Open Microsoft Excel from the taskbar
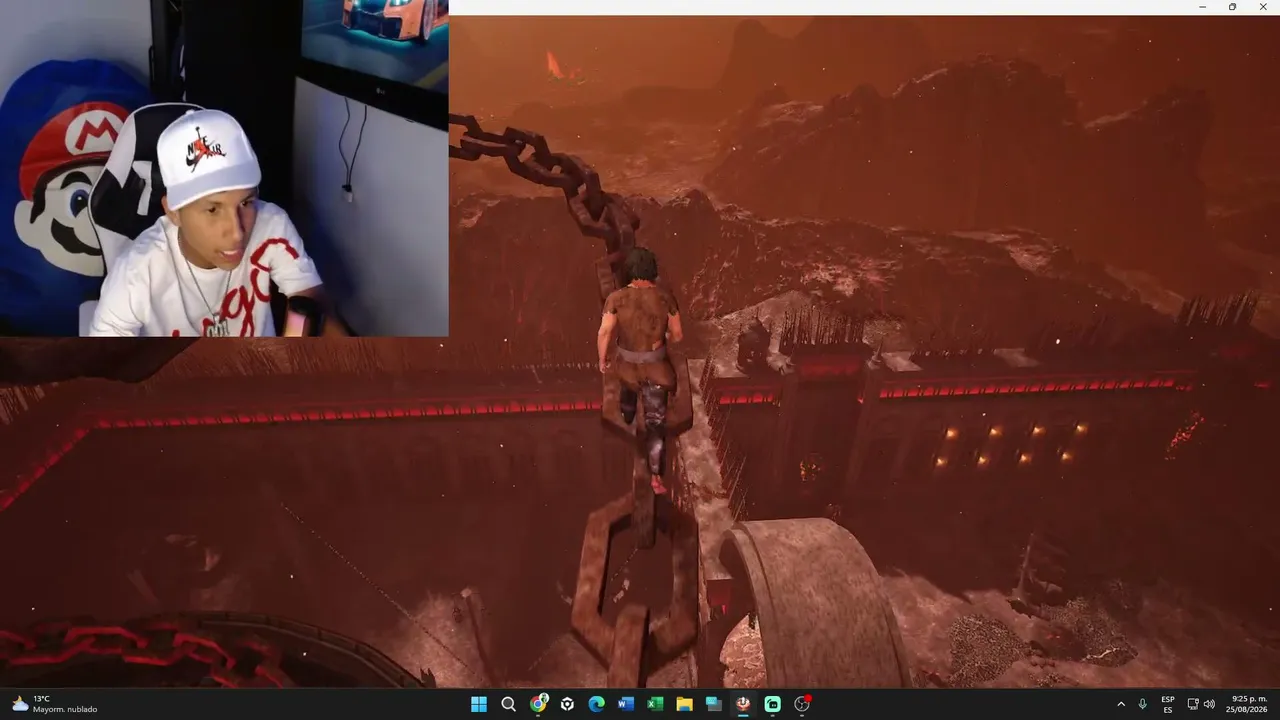The height and width of the screenshot is (720, 1280). [655, 704]
